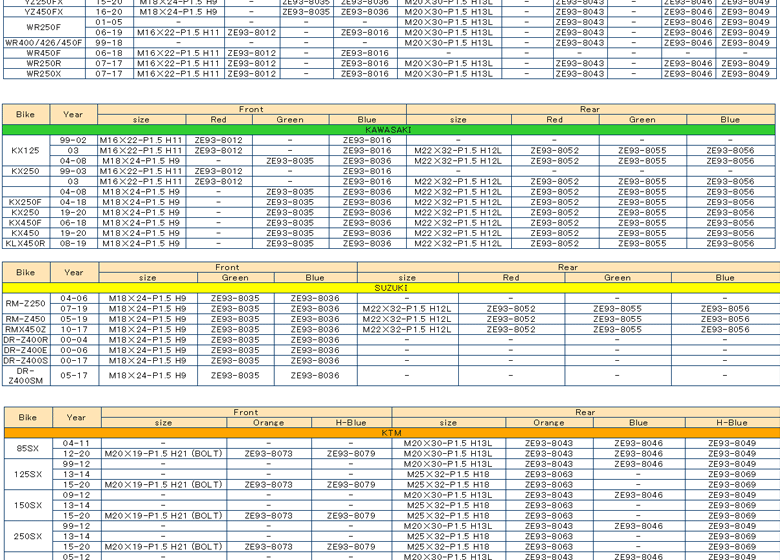The width and height of the screenshot is (780, 560).
Task: Select the KX450F bike cell
Action: click(26, 223)
